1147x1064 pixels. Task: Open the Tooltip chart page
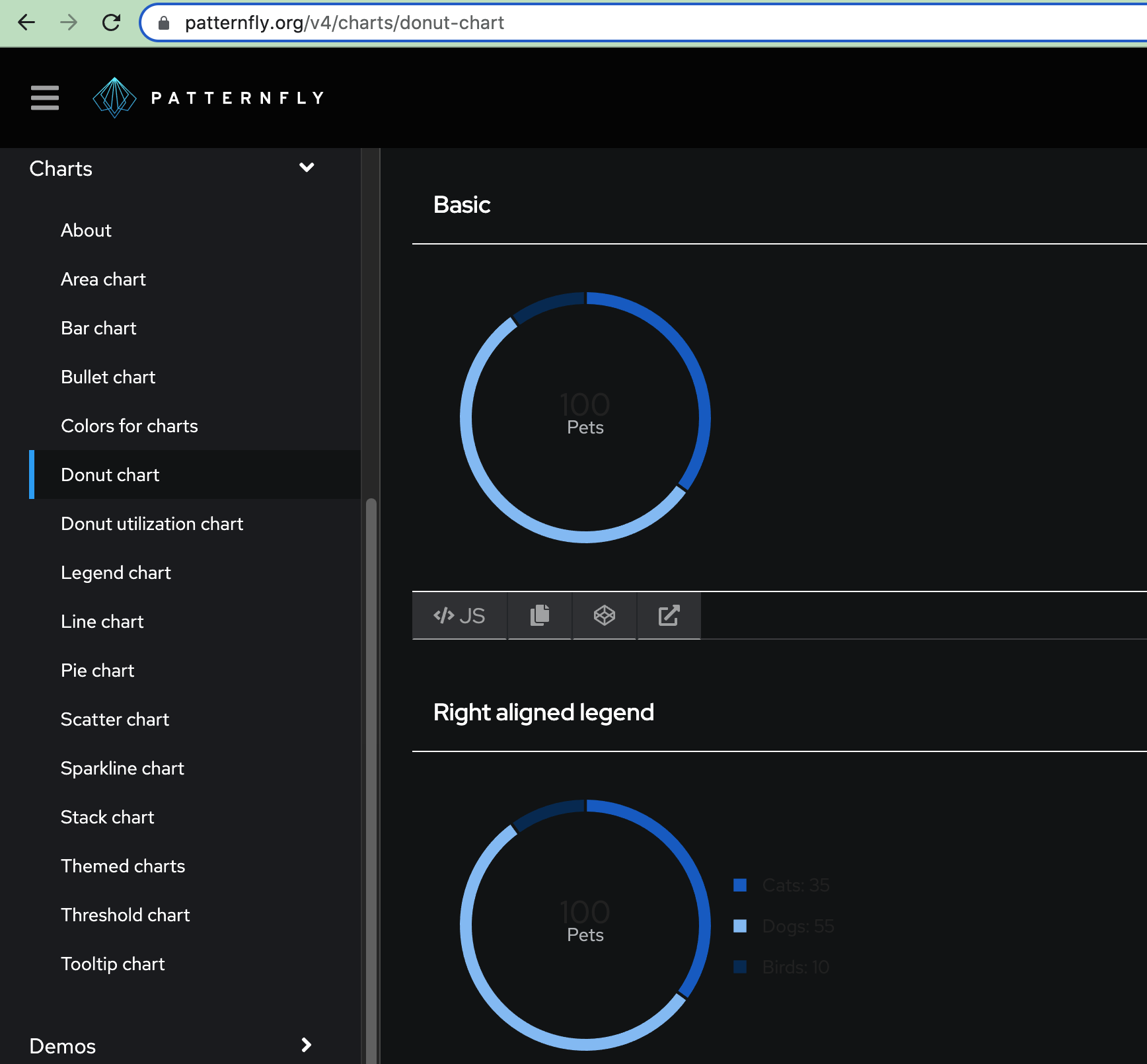[112, 964]
